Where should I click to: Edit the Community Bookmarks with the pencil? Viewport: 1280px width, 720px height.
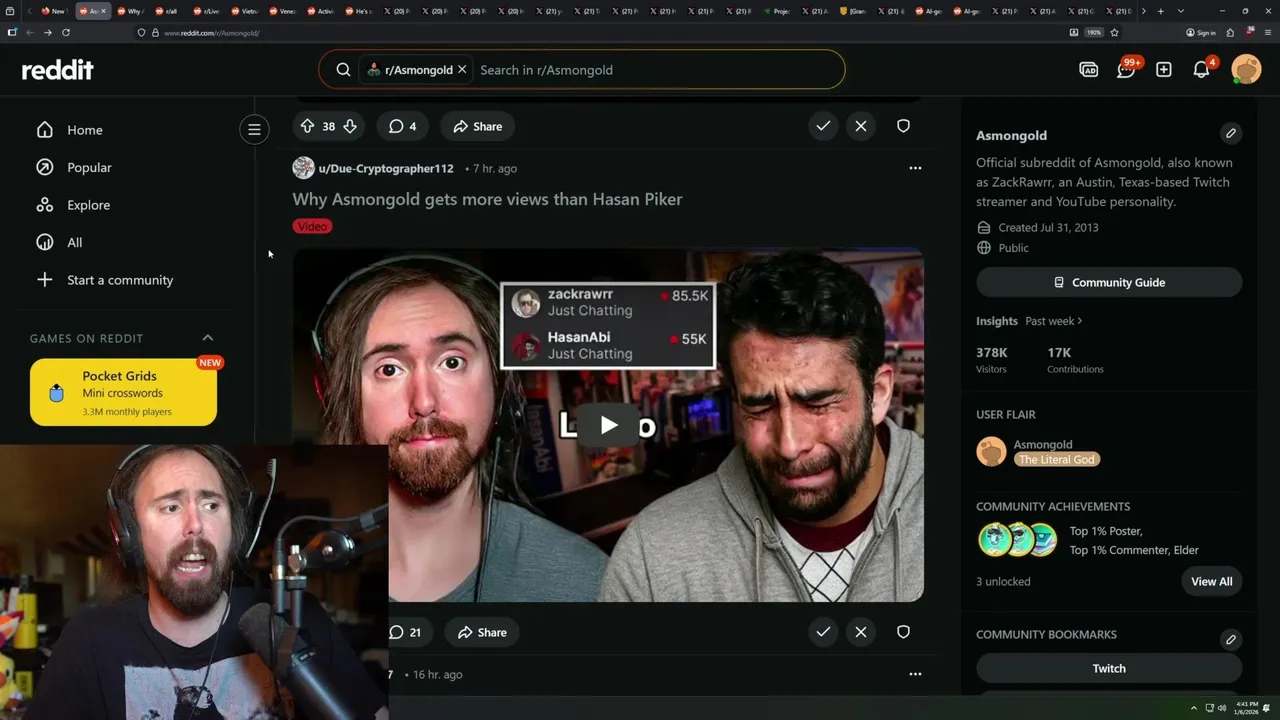[x=1231, y=639]
